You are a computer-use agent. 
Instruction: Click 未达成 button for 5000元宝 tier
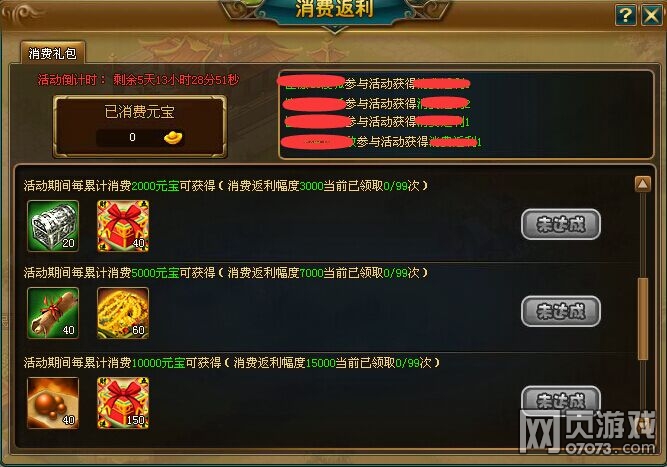click(561, 312)
